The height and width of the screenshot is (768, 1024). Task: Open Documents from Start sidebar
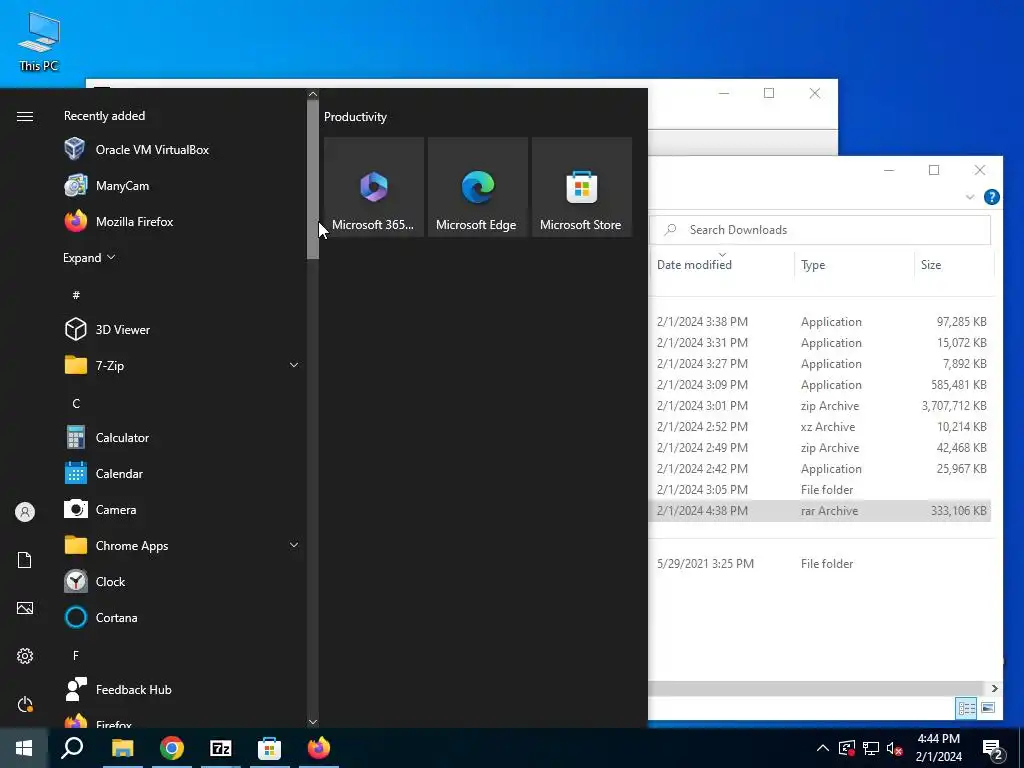25,560
